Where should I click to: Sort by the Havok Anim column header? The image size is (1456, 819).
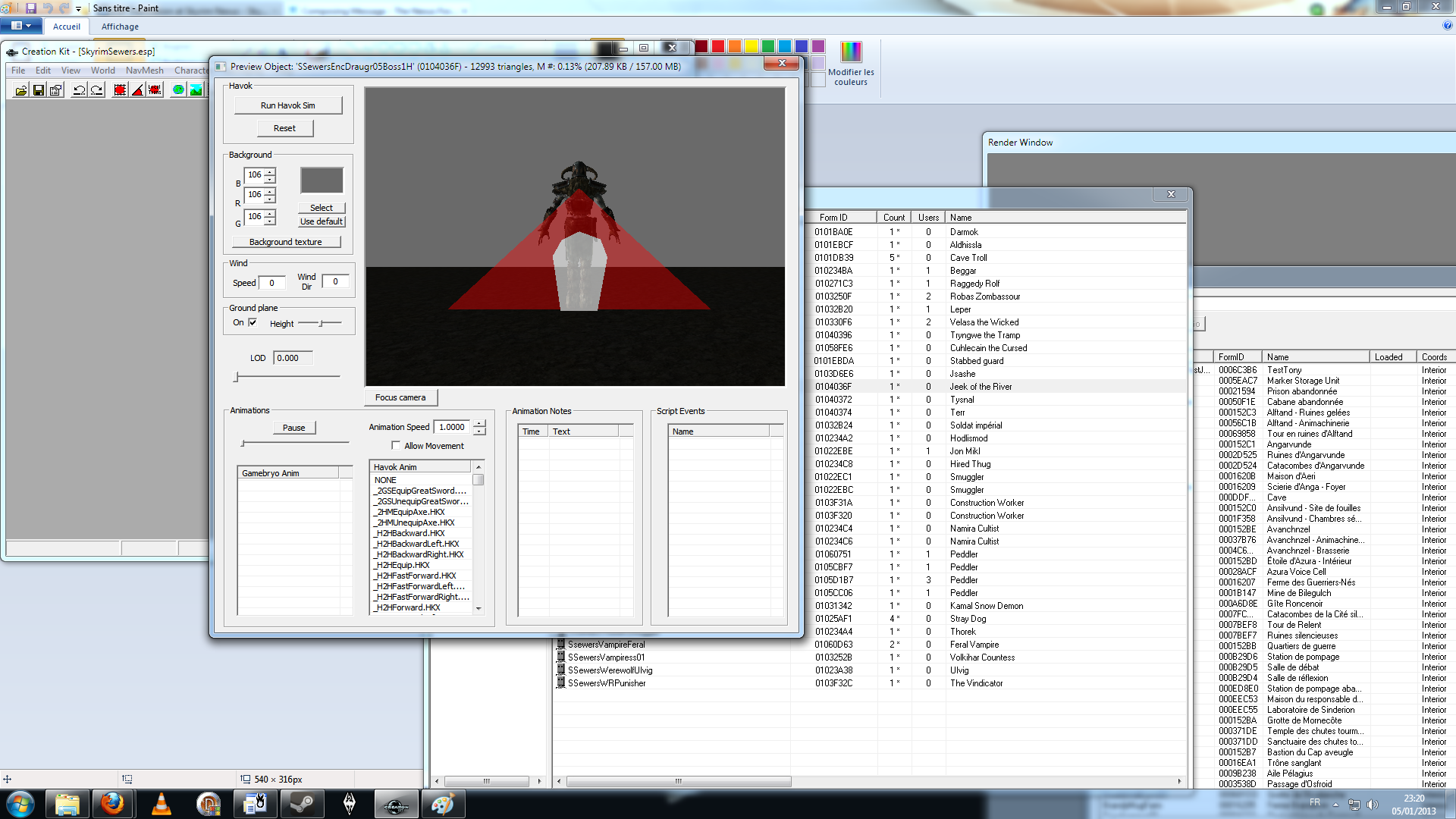[419, 467]
